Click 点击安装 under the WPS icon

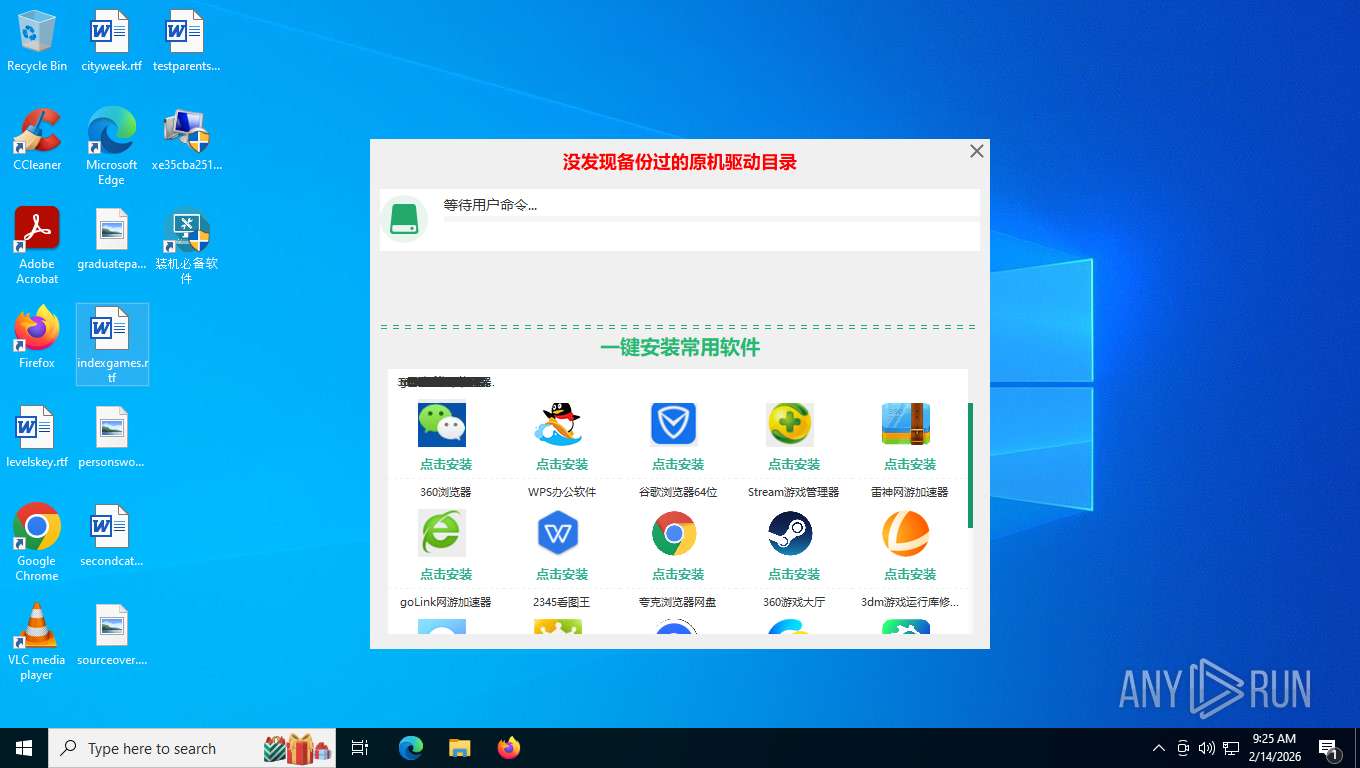tap(562, 574)
